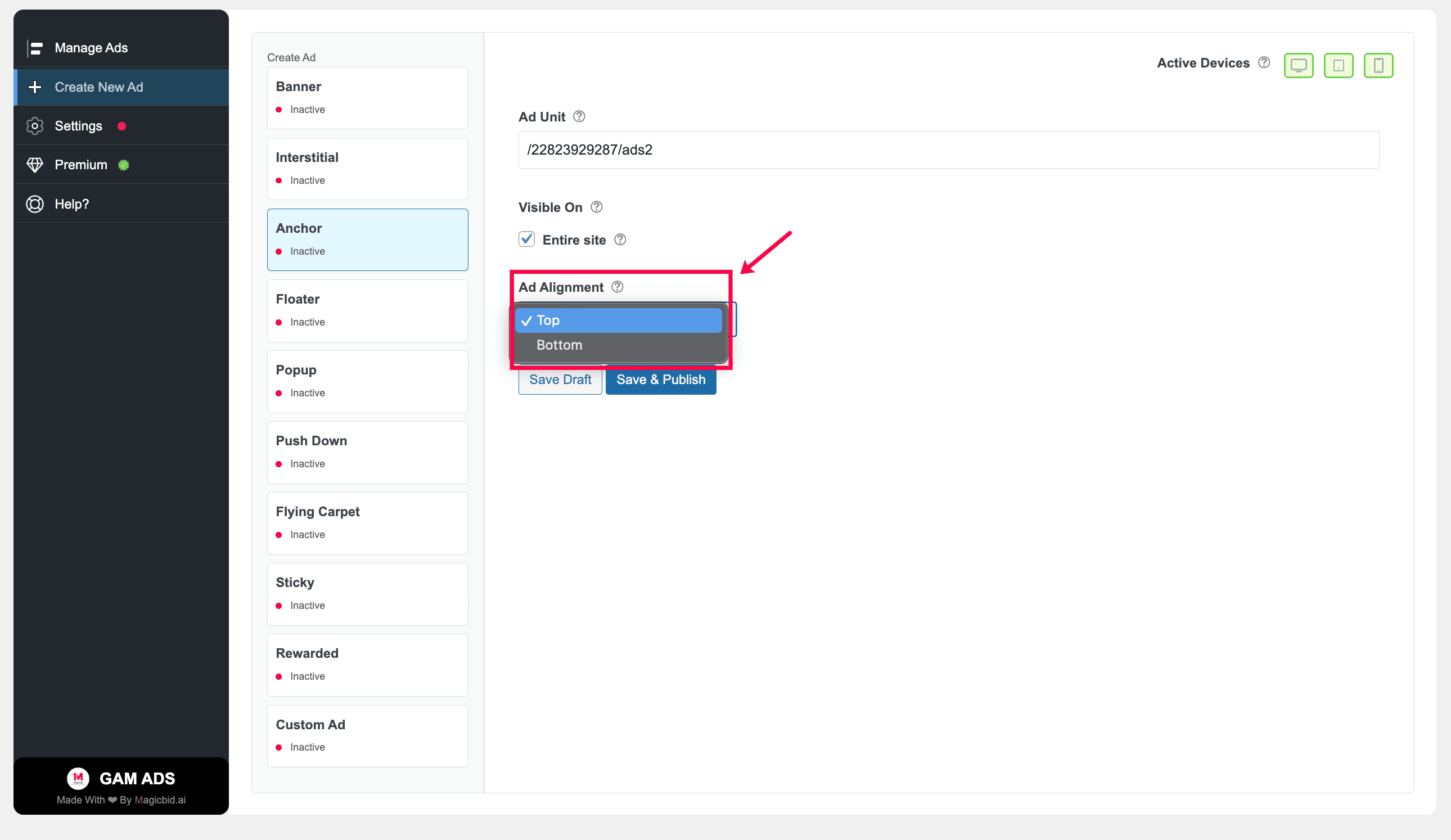Open Create New Ad menu item

[x=121, y=87]
